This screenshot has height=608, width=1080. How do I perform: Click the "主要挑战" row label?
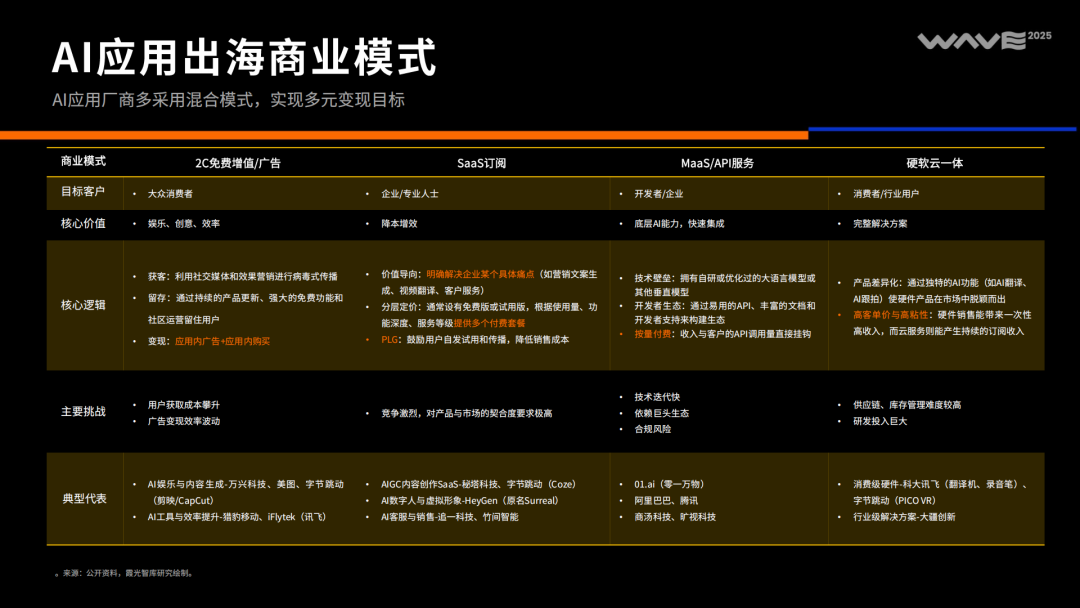pyautogui.click(x=83, y=411)
